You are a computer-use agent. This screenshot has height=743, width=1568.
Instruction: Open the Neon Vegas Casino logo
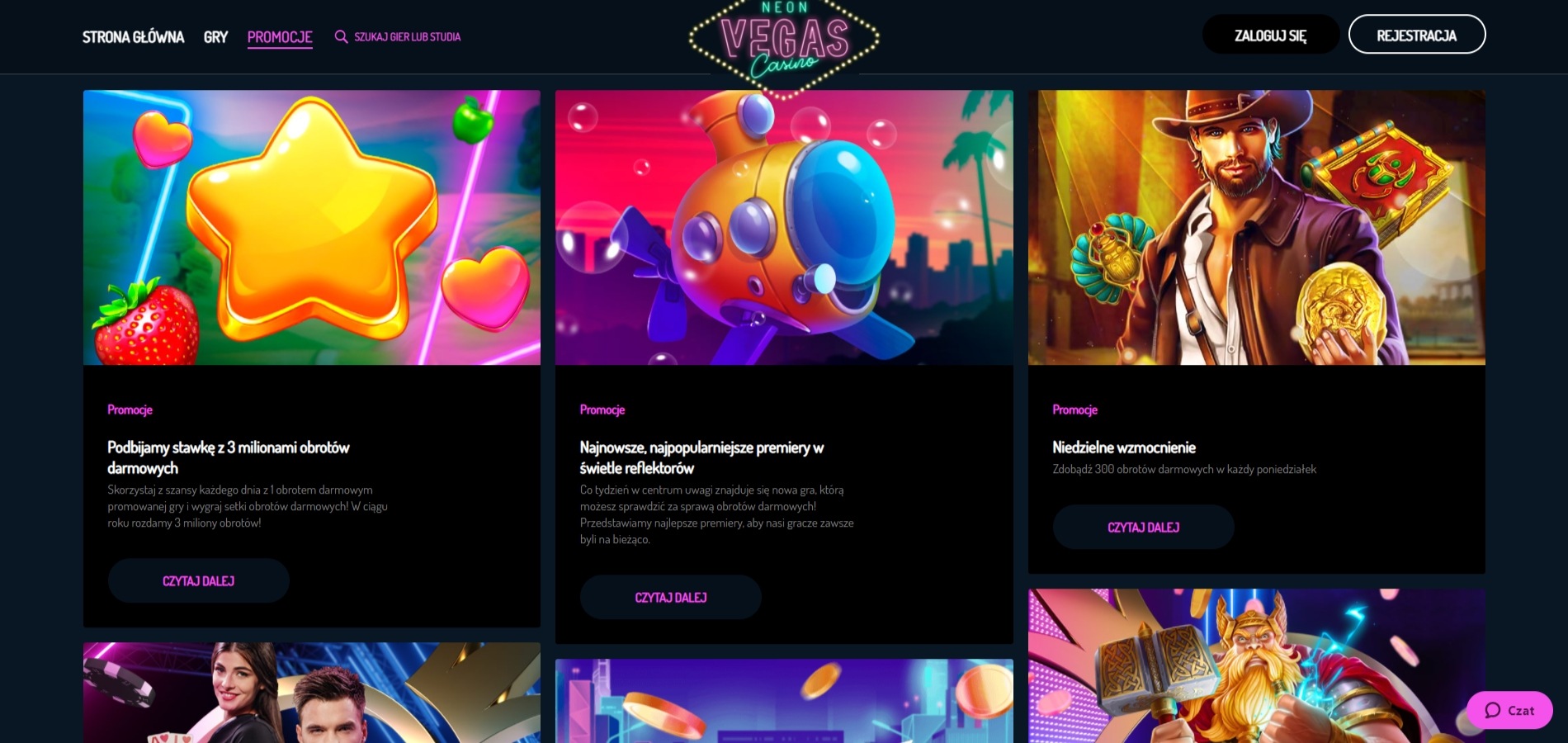pos(784,45)
